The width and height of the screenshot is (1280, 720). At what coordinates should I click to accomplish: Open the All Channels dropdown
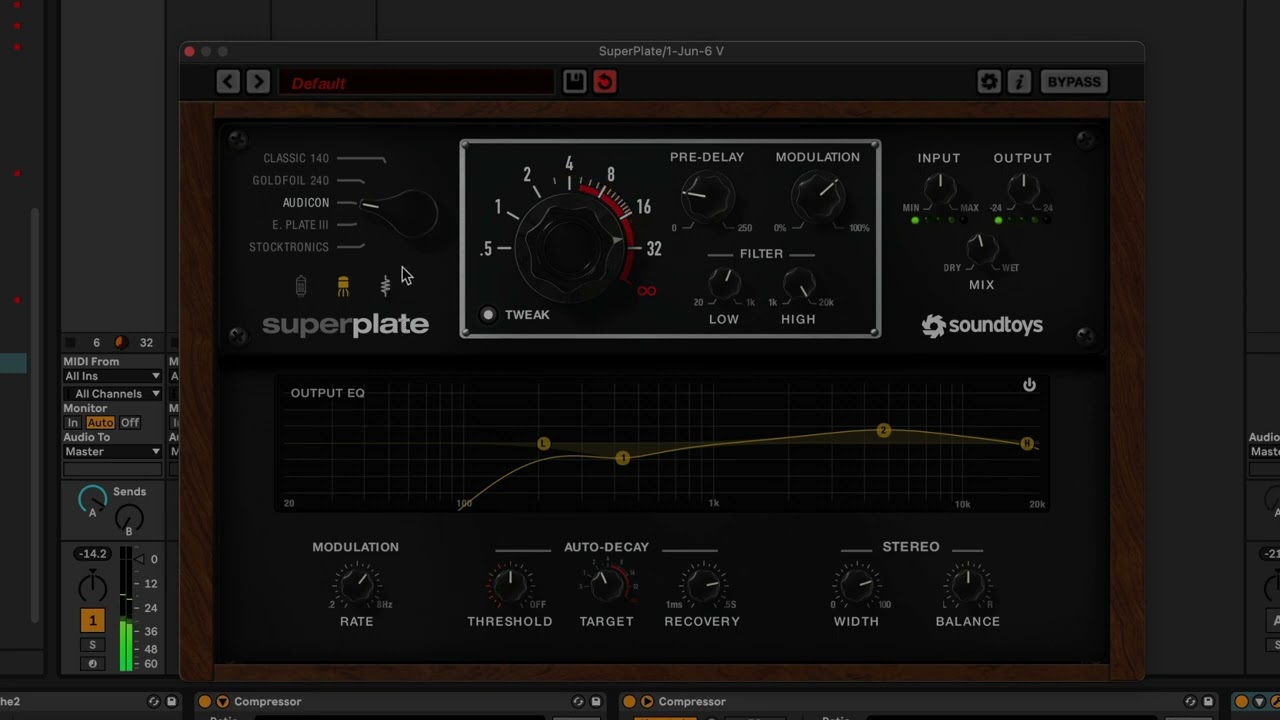112,394
